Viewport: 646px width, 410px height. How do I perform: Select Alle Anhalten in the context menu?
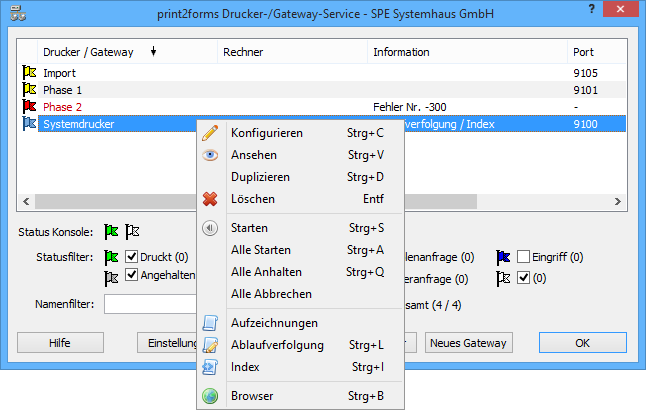click(x=265, y=272)
